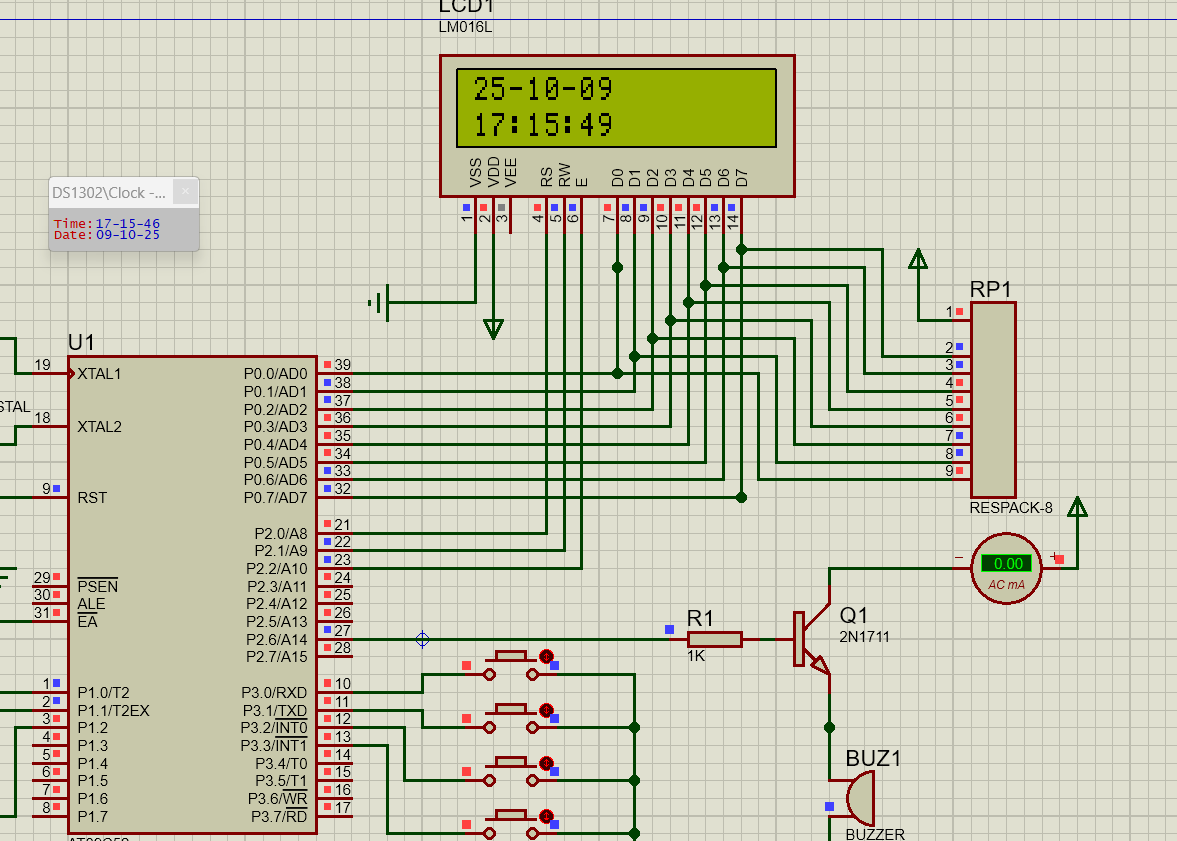Viewport: 1177px width, 841px height.
Task: Toggle the red latch on the third push button
Action: (x=546, y=764)
